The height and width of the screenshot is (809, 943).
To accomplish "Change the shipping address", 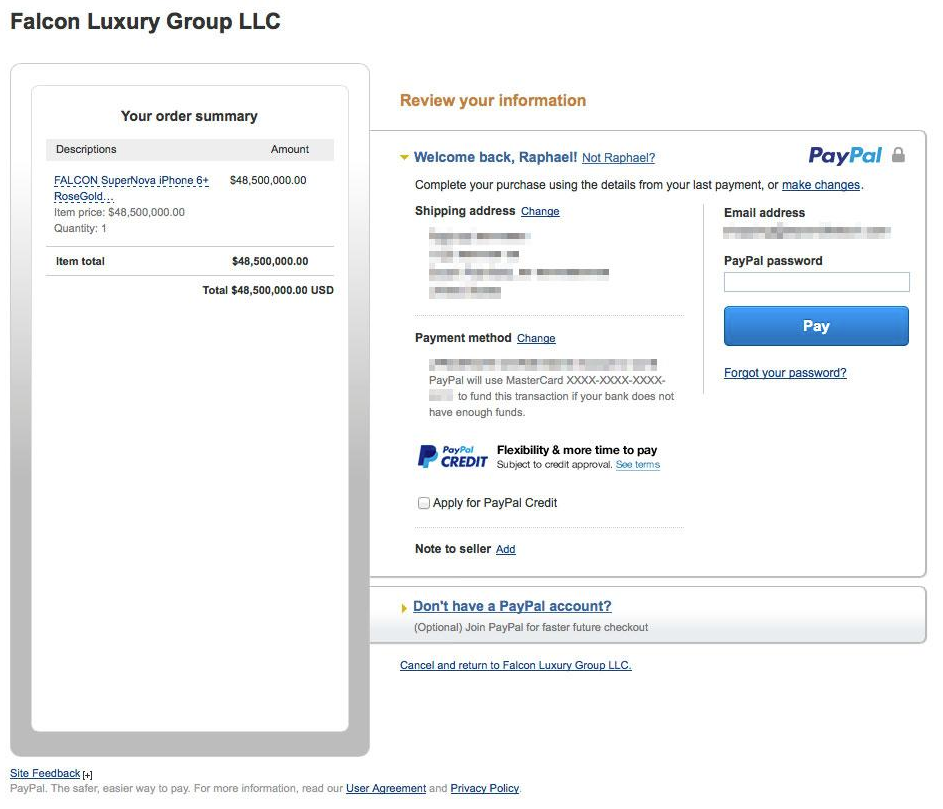I will pos(540,211).
